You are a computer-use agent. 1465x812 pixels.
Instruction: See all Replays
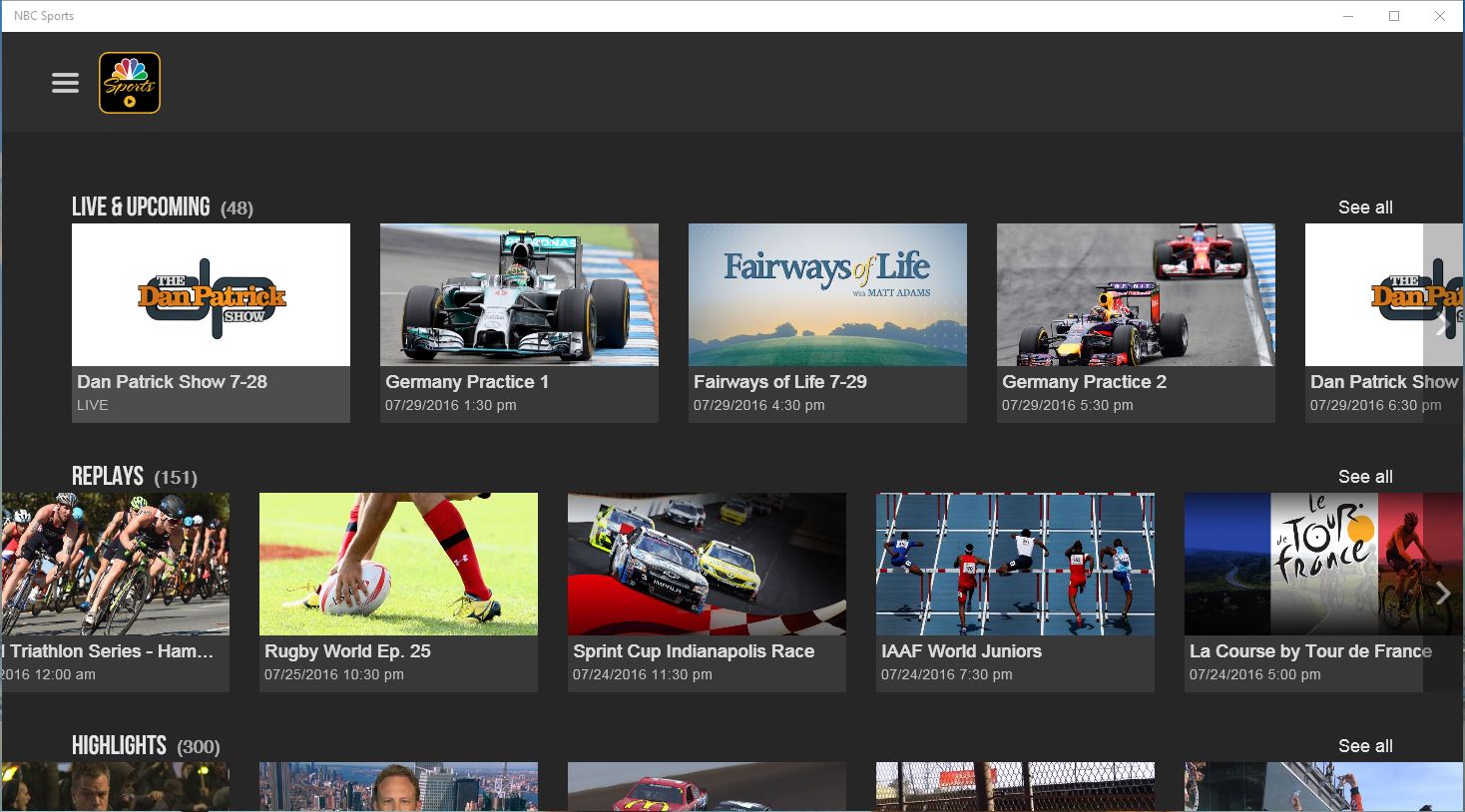[1364, 476]
